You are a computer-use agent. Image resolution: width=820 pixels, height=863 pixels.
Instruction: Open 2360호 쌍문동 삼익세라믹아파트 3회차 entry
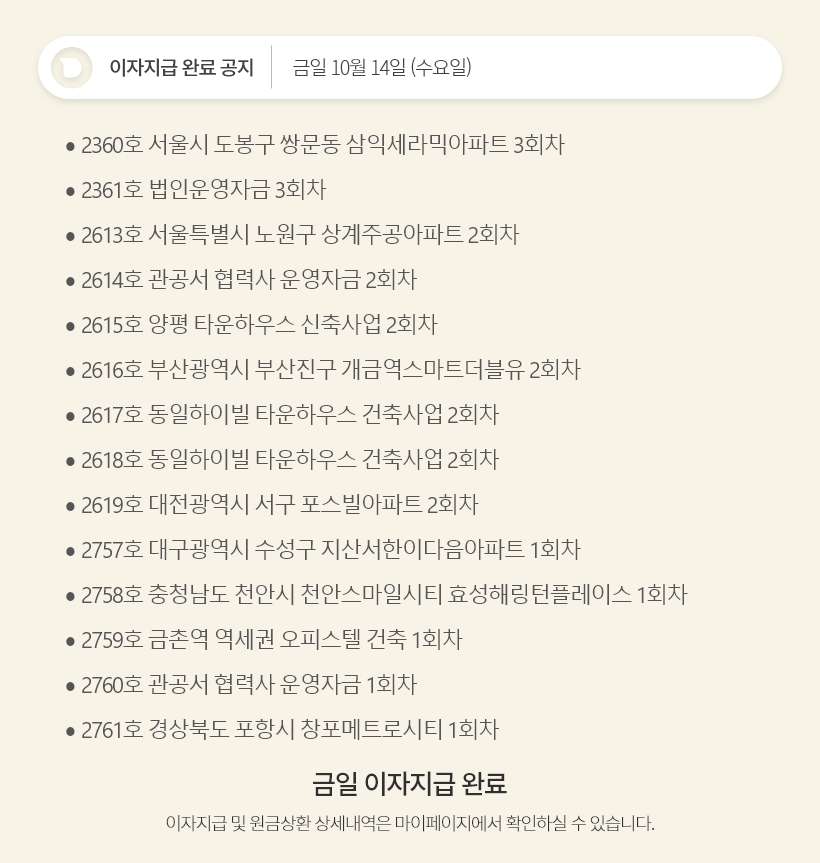(322, 145)
